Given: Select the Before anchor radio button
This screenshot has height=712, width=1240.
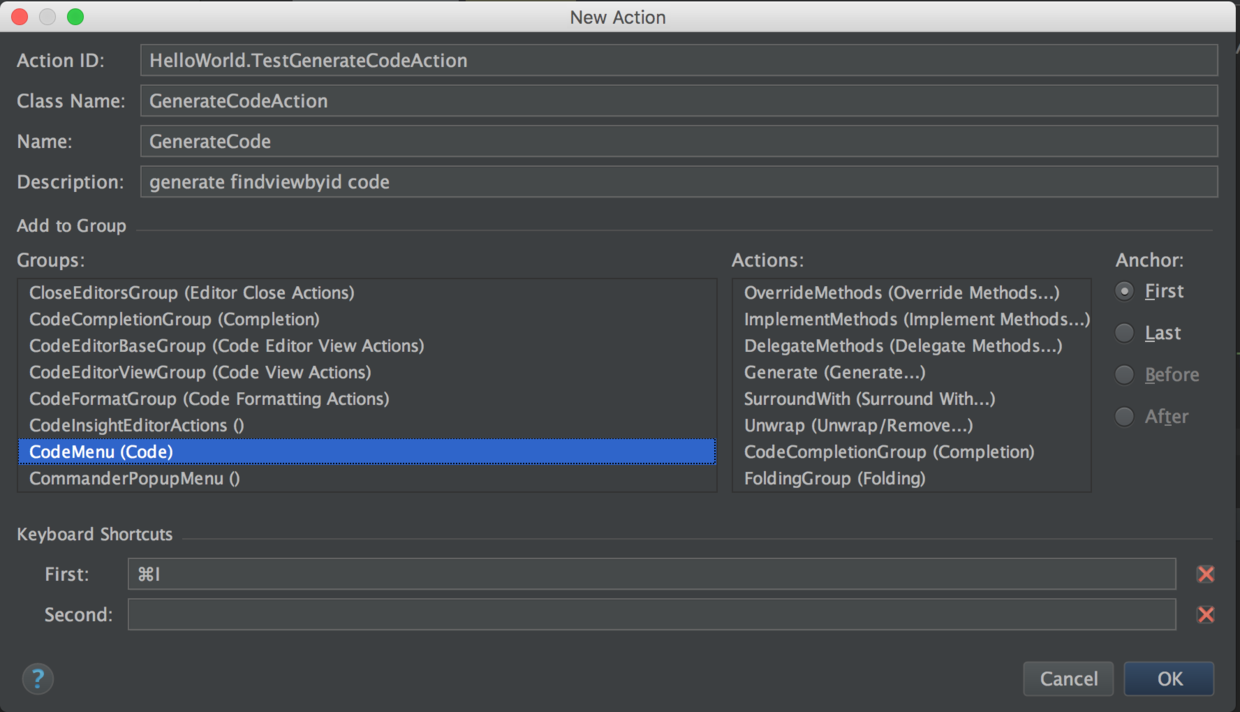Looking at the screenshot, I should click(x=1125, y=375).
